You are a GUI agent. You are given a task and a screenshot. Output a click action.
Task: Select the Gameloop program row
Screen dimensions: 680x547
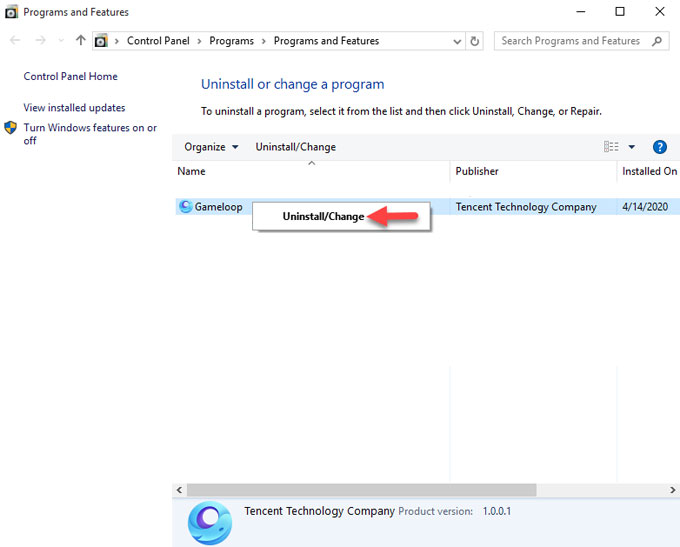click(x=428, y=206)
